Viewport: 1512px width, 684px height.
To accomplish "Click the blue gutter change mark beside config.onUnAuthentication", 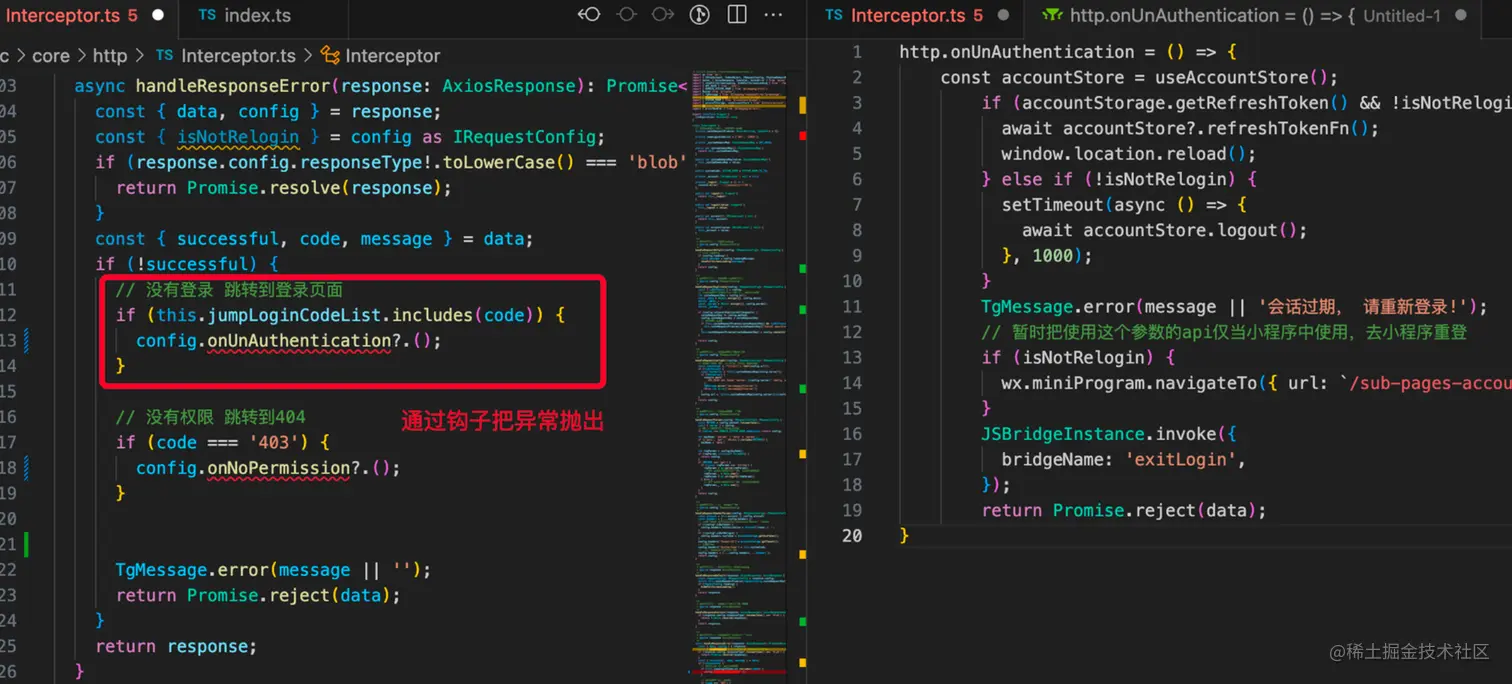I will [26, 340].
